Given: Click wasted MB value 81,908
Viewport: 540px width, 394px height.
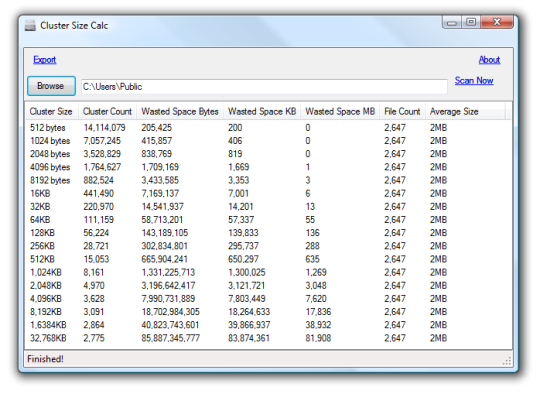Looking at the screenshot, I should 318,338.
